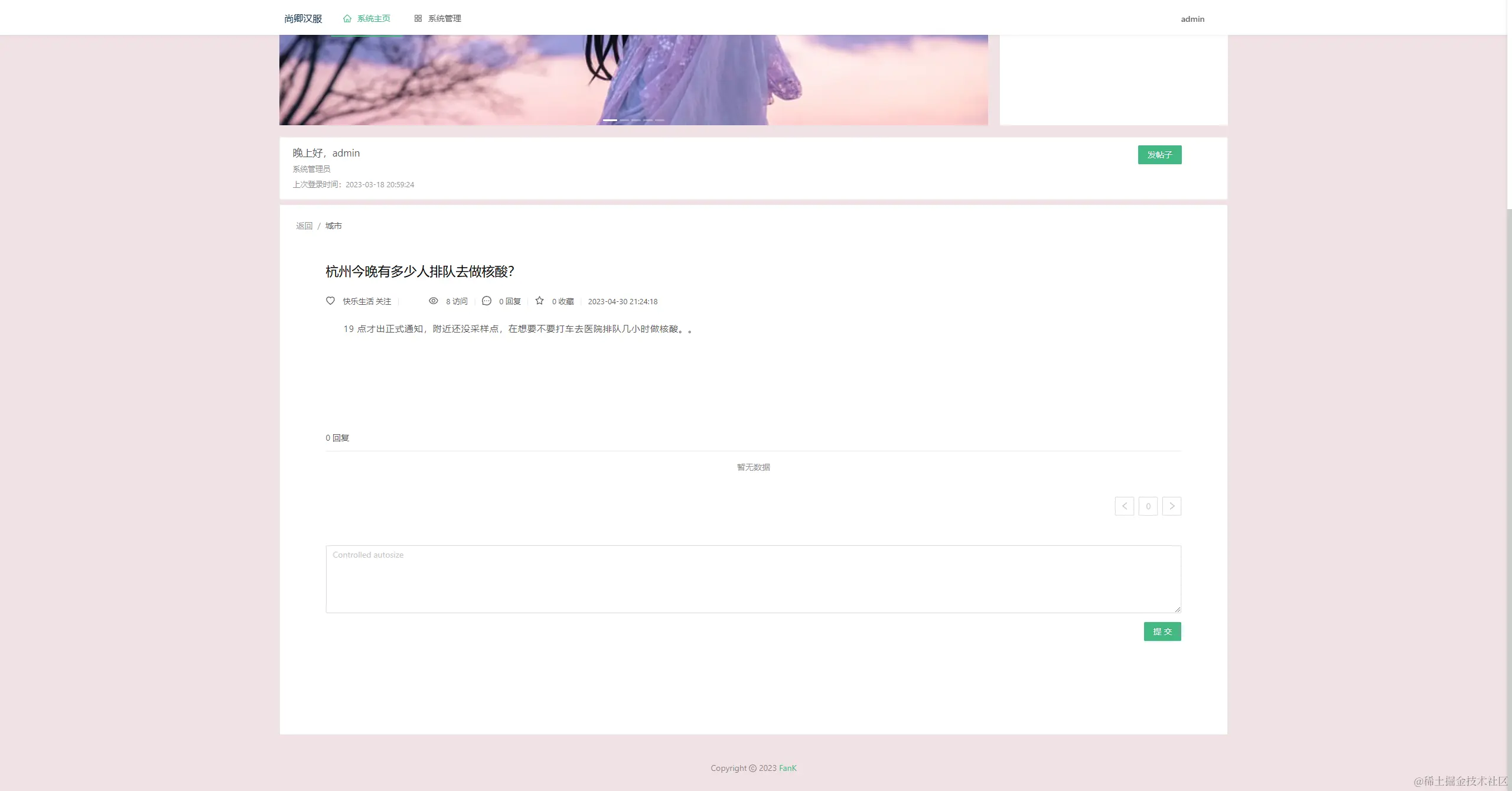Toggle follow with the 关注 control

pyautogui.click(x=384, y=301)
